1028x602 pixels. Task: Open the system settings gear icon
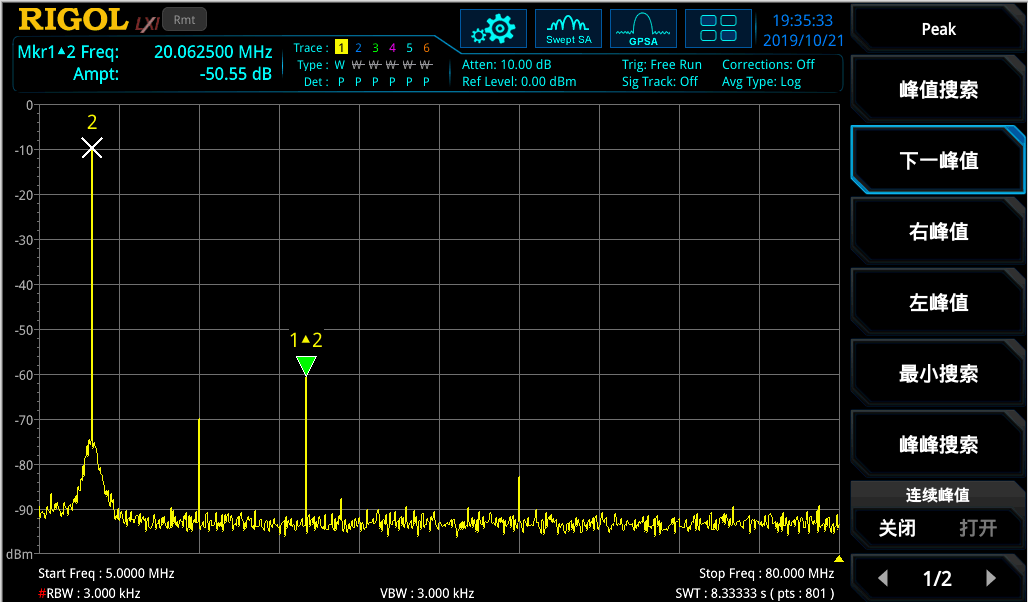(492, 28)
